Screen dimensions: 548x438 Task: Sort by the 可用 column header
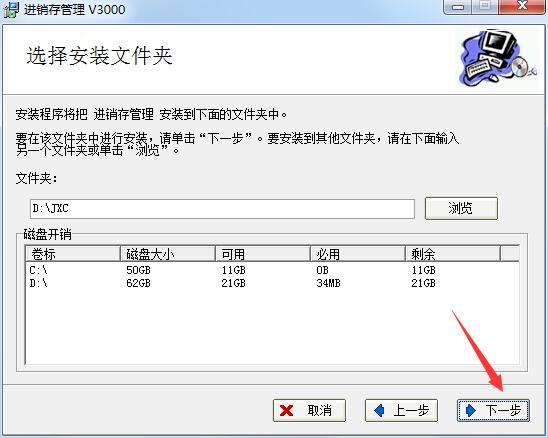(263, 254)
